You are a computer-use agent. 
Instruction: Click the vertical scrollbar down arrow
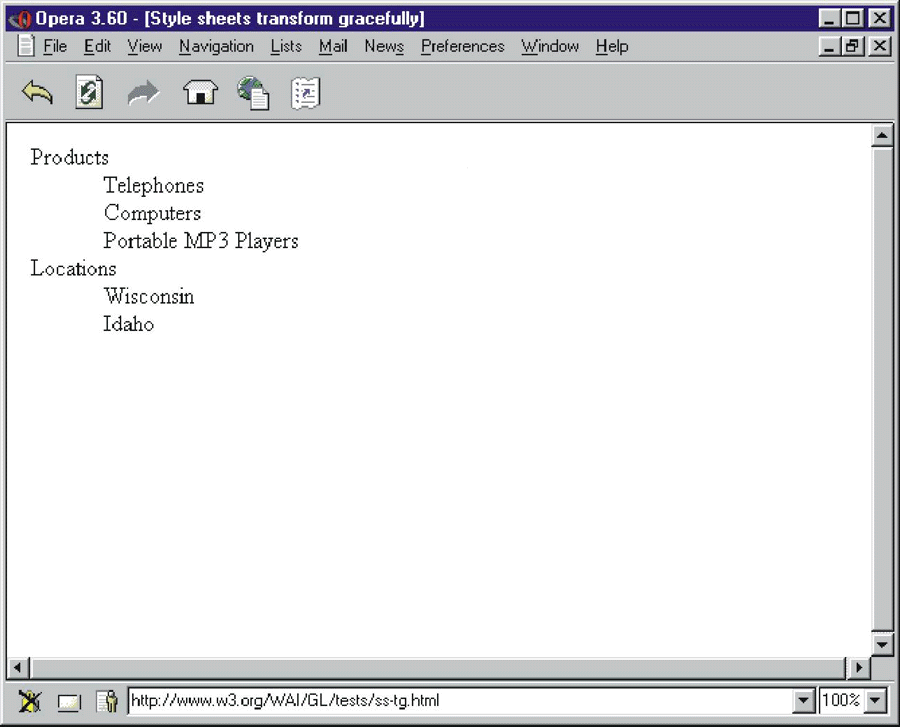click(883, 646)
